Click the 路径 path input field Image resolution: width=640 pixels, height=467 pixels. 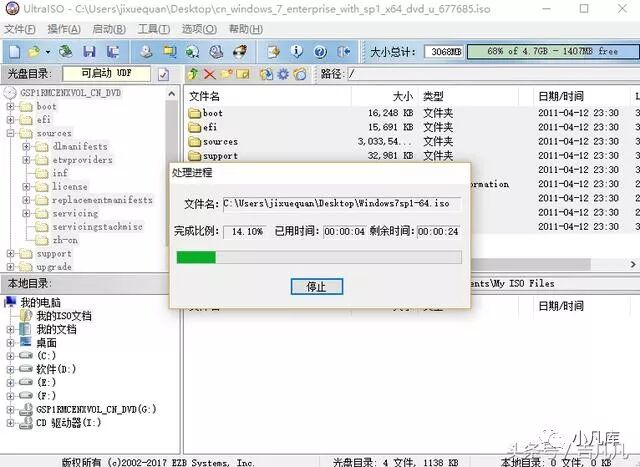coord(493,74)
